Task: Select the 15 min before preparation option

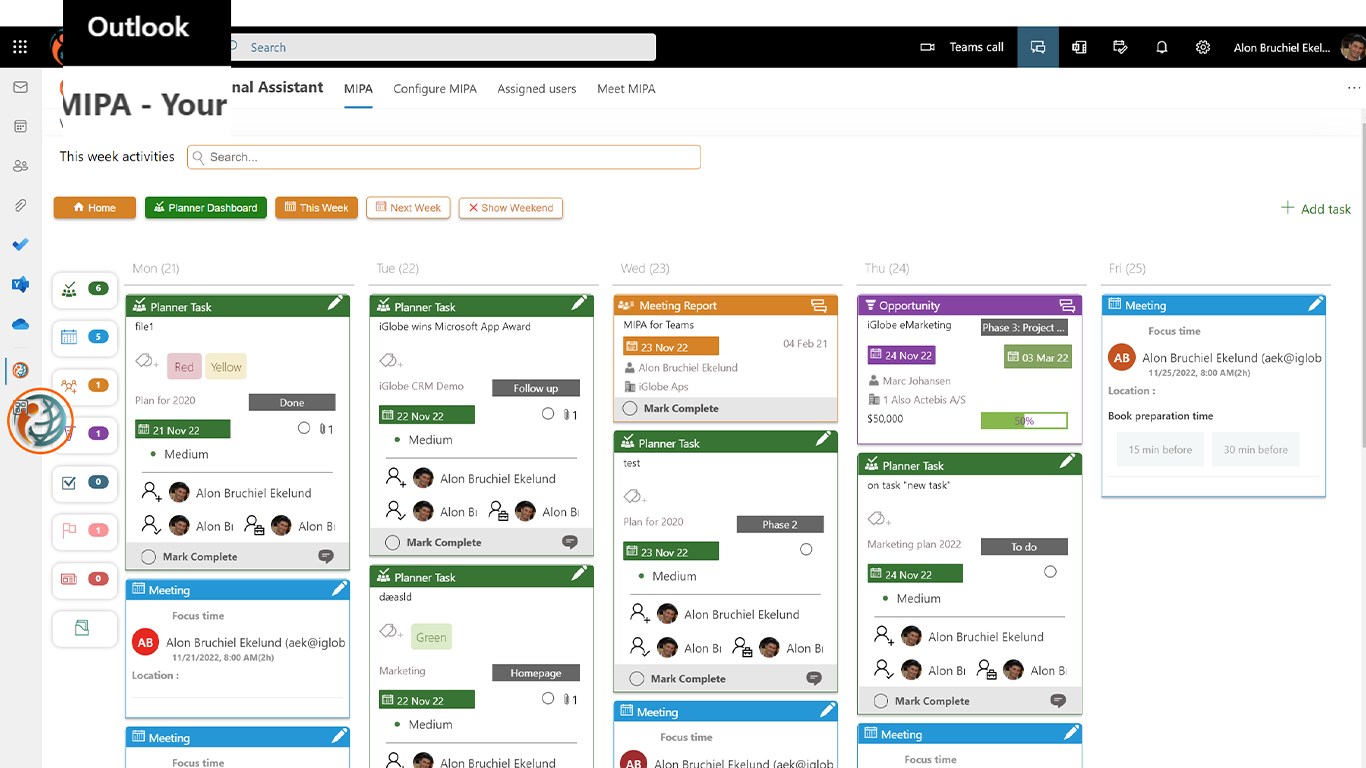Action: (1160, 450)
